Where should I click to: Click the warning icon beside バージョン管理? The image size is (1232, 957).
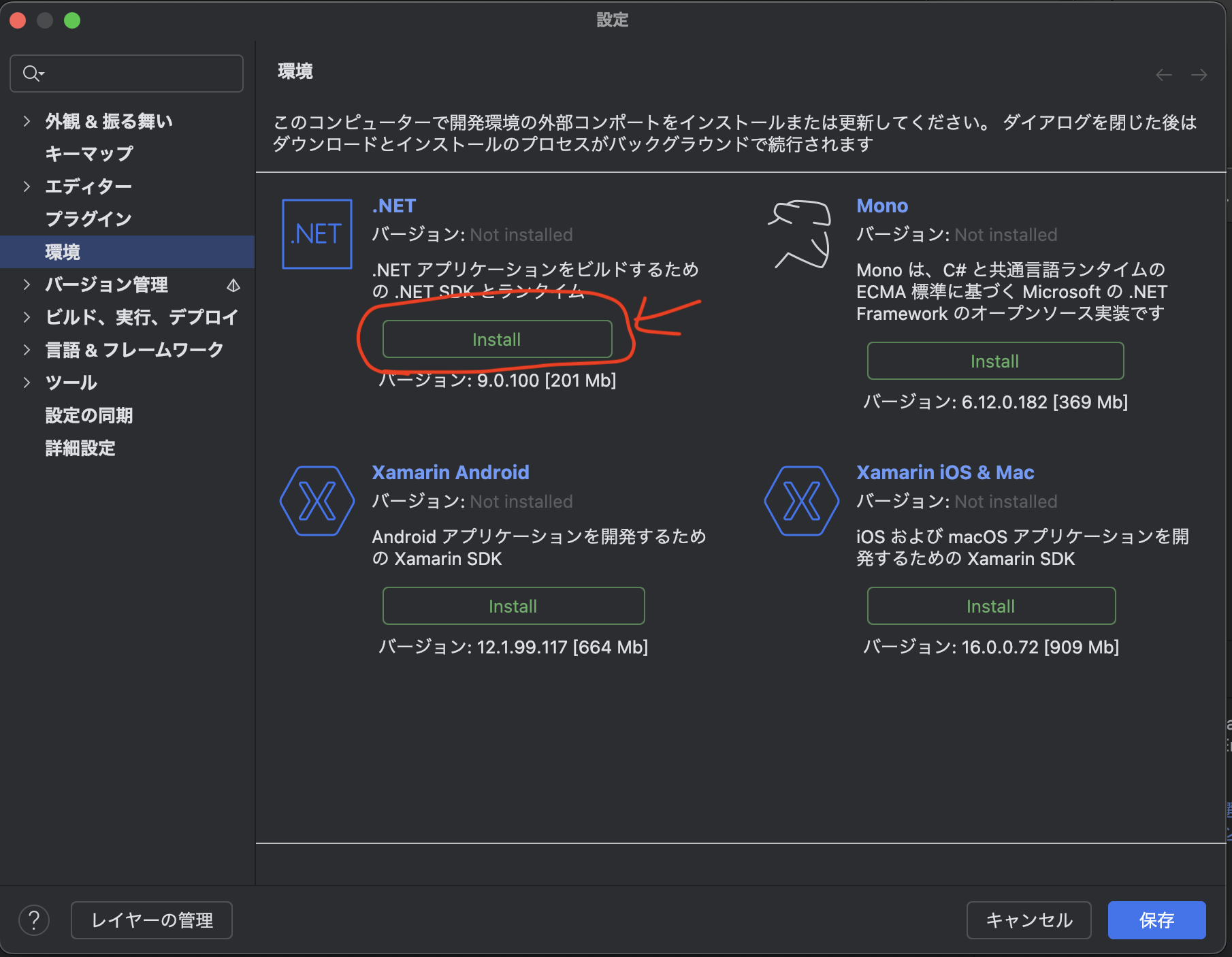[x=233, y=286]
